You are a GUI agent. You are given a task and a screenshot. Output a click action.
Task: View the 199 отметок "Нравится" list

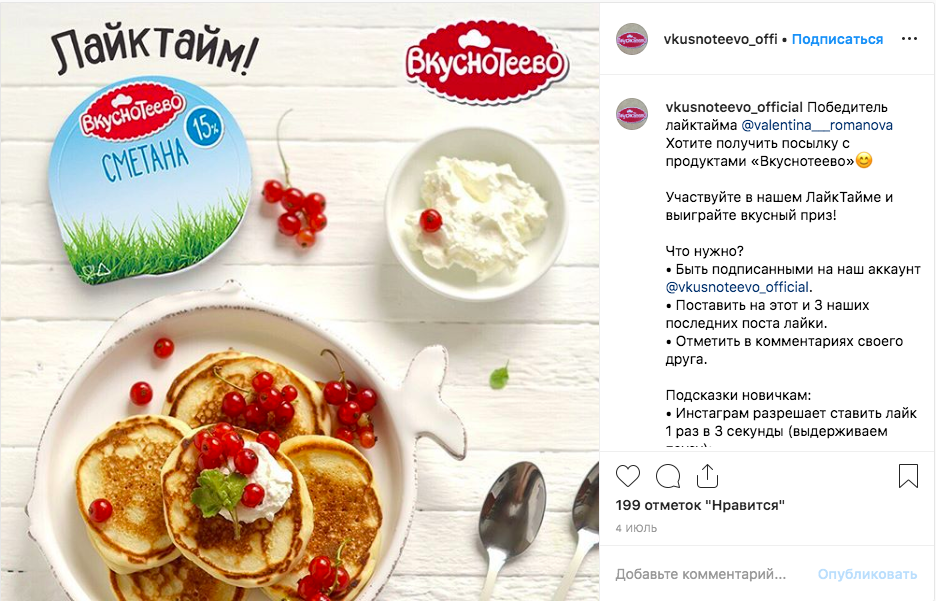pos(700,506)
